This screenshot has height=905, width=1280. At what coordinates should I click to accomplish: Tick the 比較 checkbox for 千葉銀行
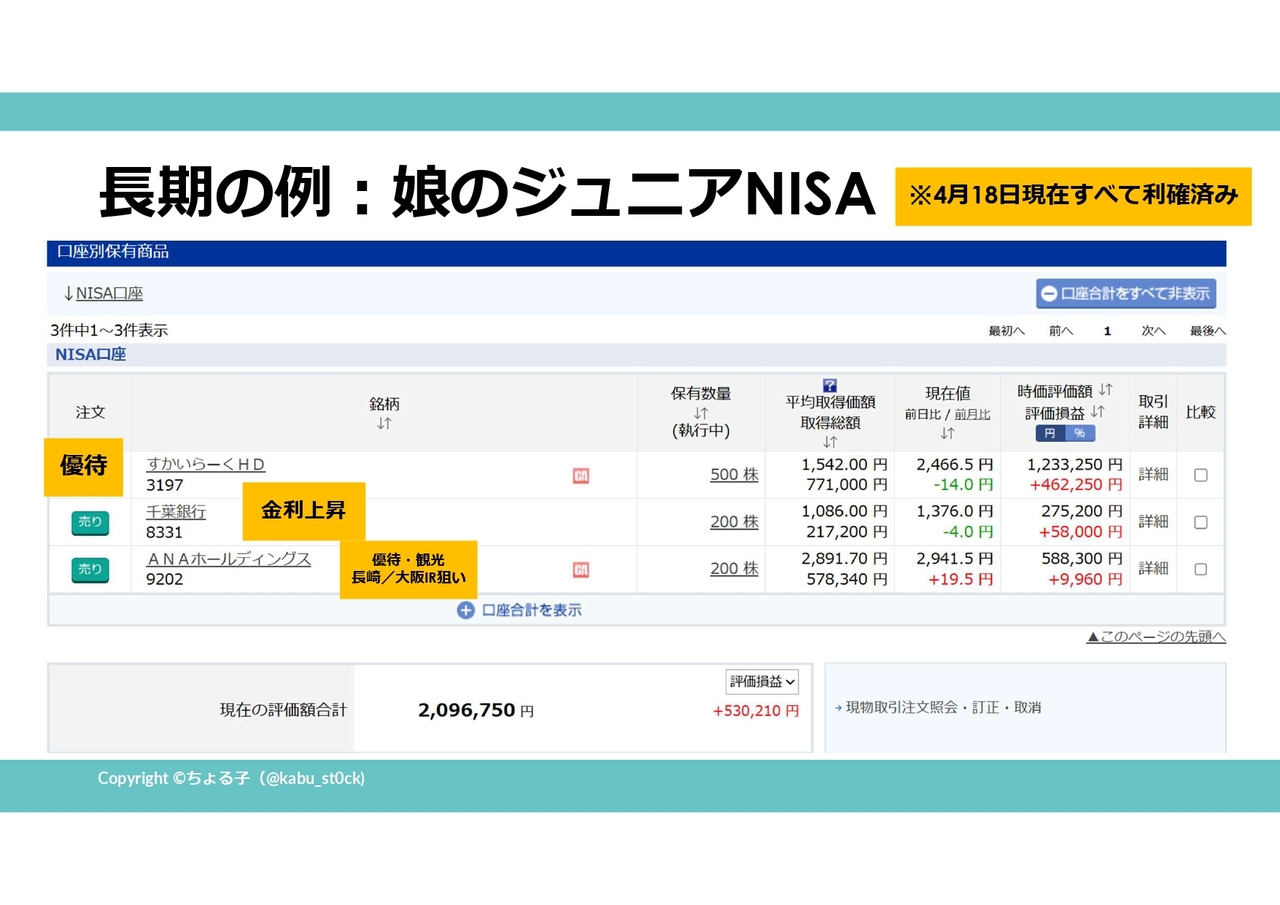click(1201, 522)
